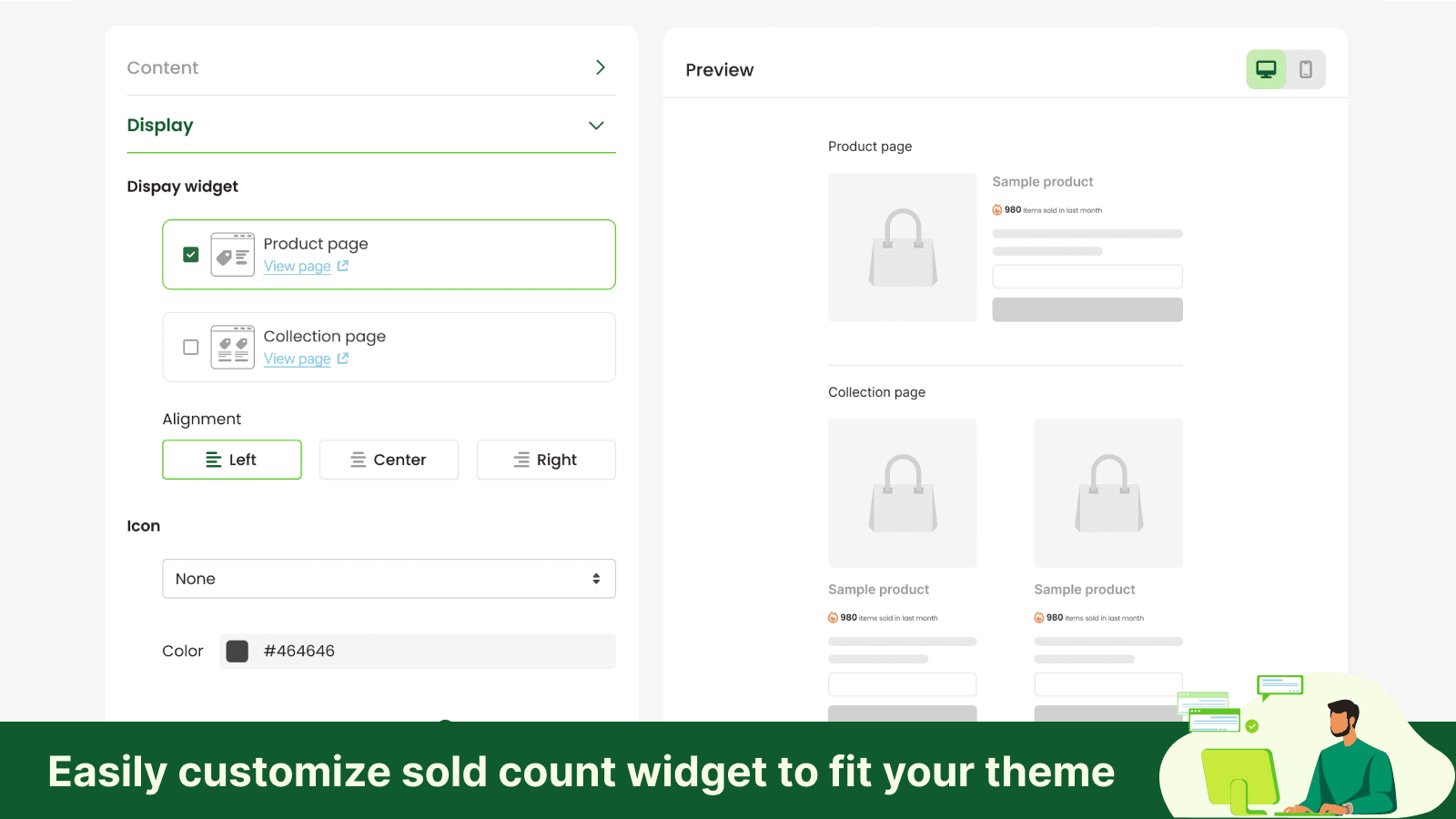This screenshot has width=1456, height=819.
Task: Open the Icon dropdown showing None
Action: [x=389, y=579]
